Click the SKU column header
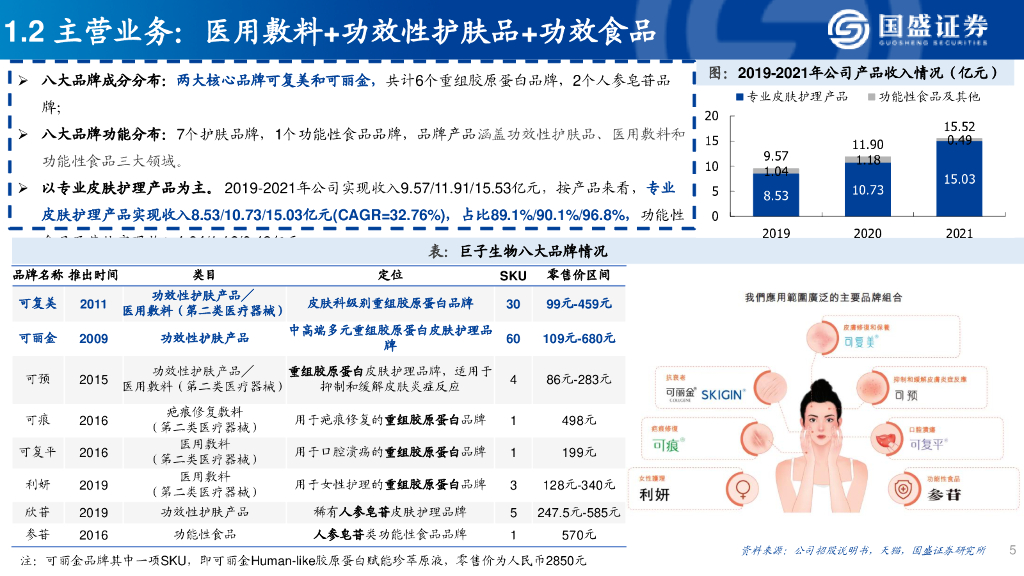The width and height of the screenshot is (1024, 576). tap(513, 276)
